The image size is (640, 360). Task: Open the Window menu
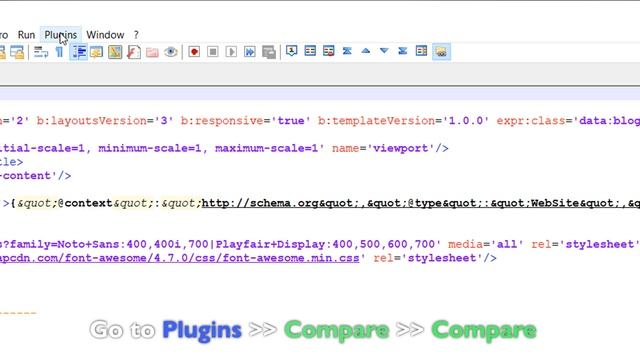(x=105, y=35)
